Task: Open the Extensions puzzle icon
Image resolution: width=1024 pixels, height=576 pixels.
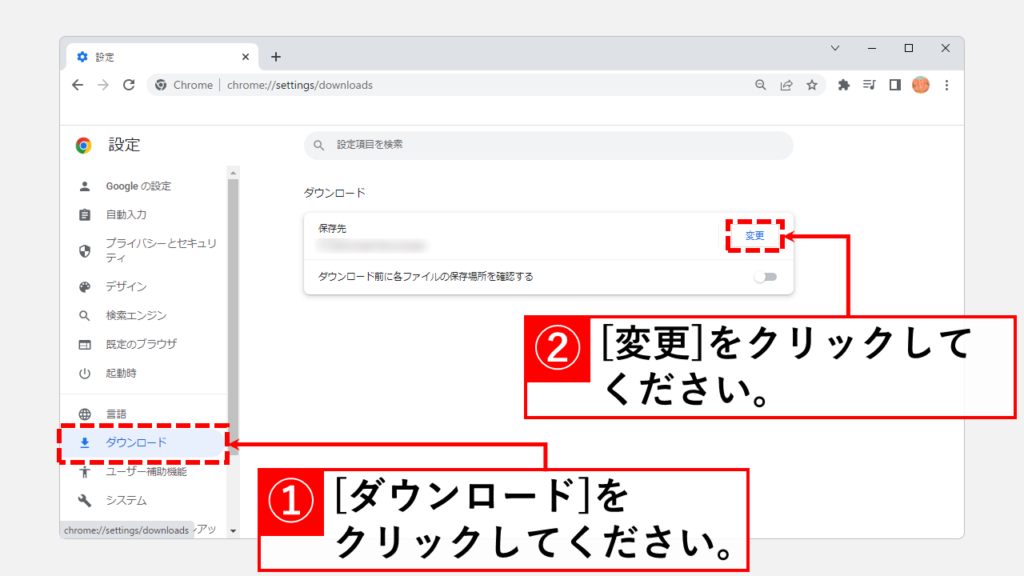Action: pos(844,85)
